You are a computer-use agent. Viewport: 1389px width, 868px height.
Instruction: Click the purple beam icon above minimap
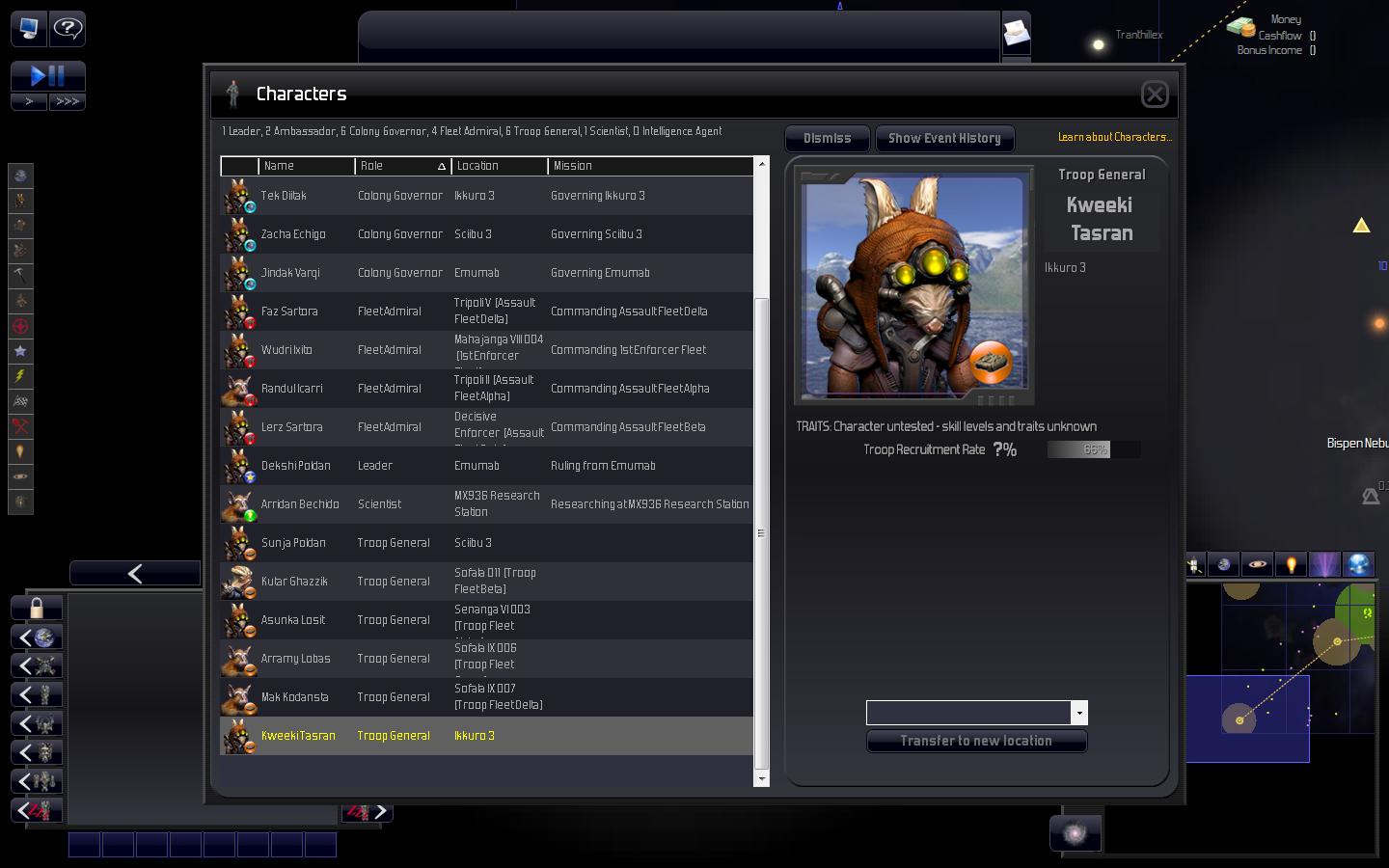1324,565
